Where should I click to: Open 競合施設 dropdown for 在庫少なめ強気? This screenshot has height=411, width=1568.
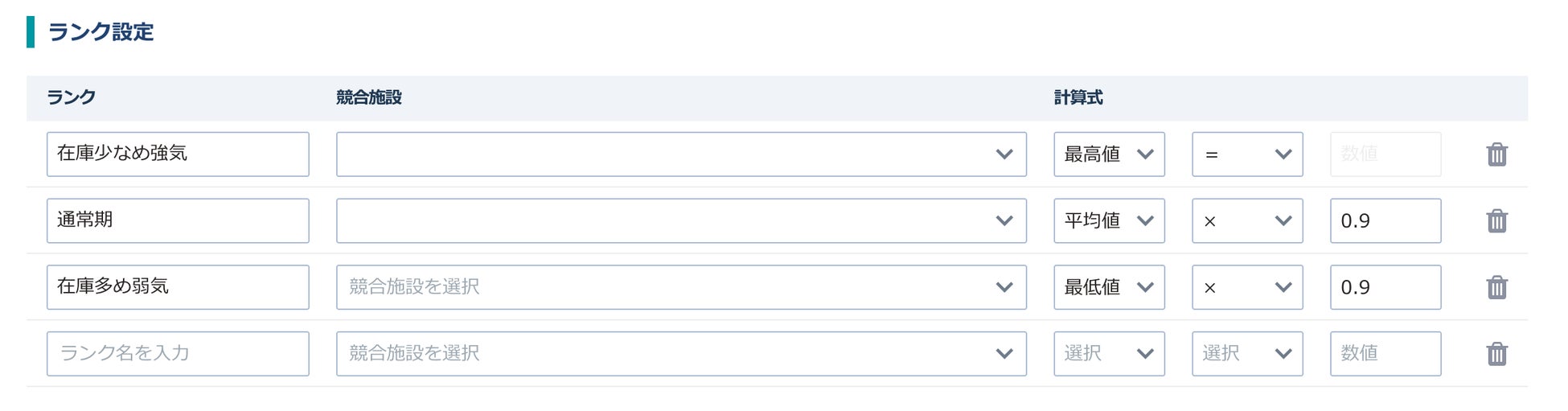tap(680, 154)
